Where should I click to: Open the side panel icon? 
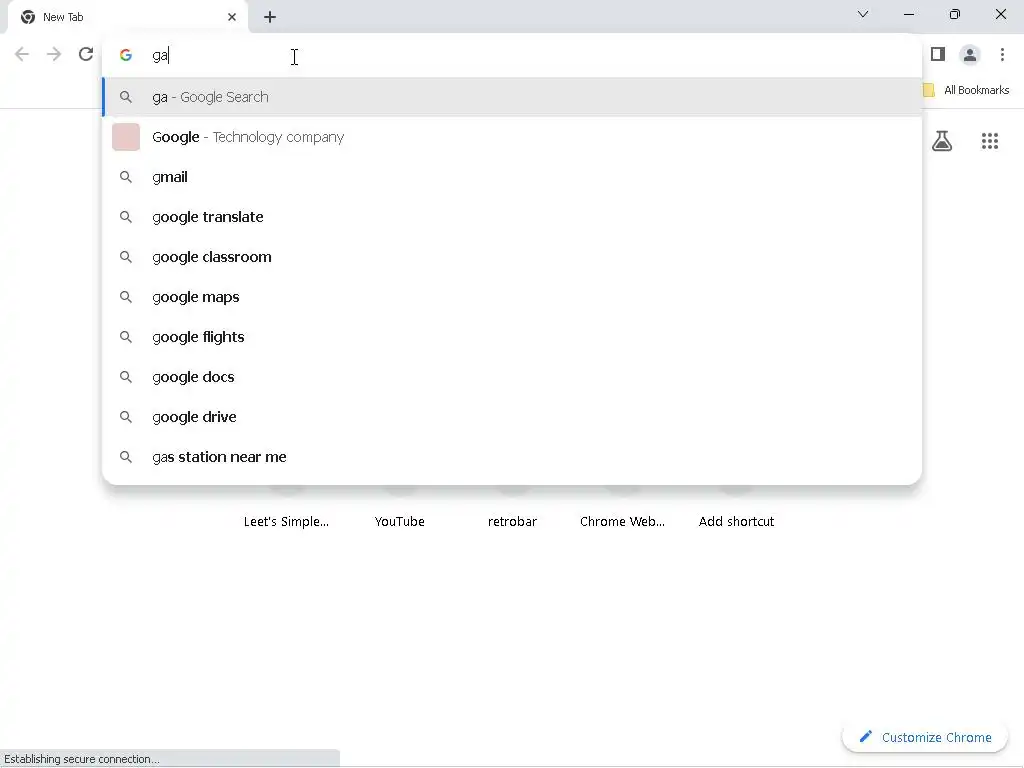pyautogui.click(x=938, y=54)
